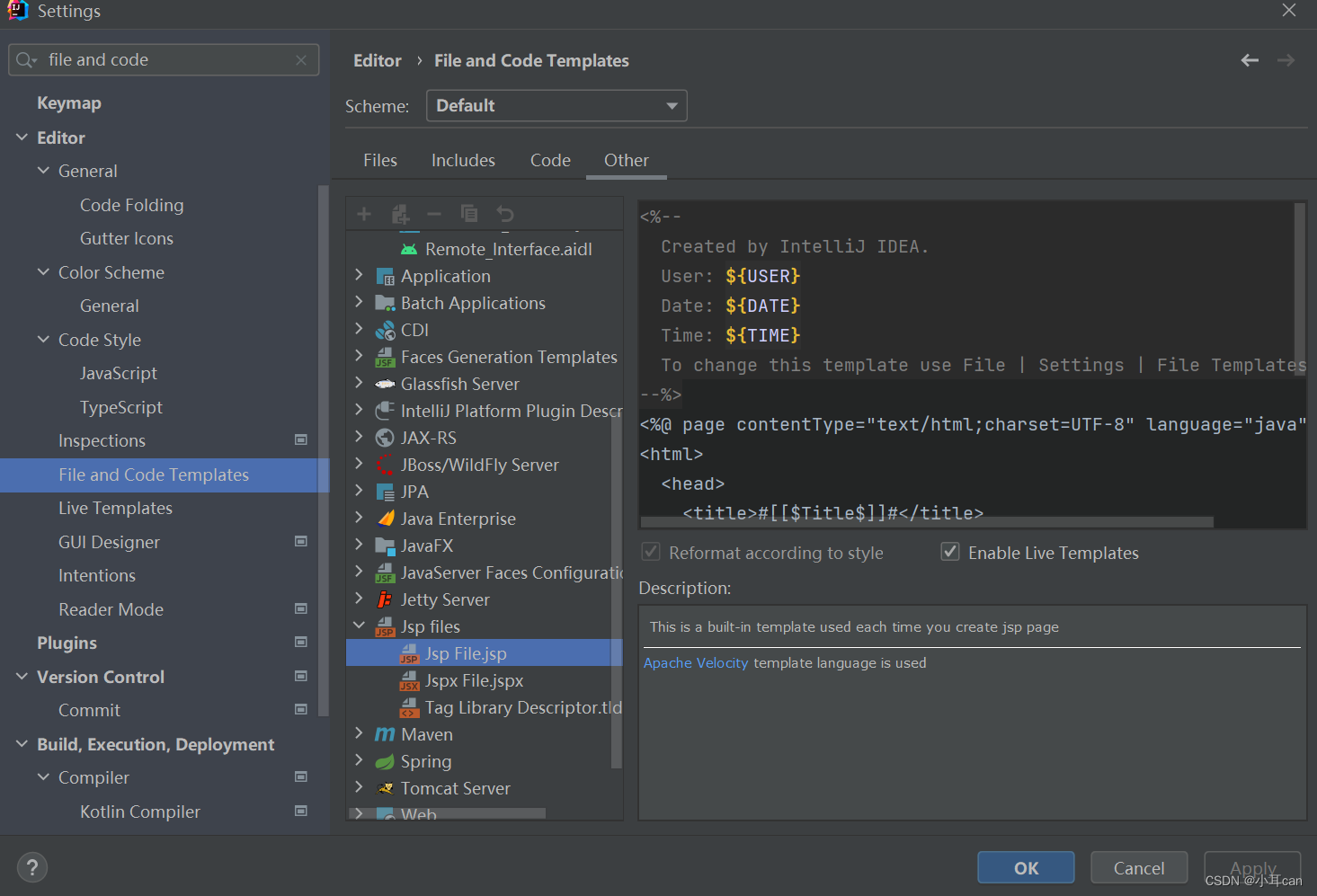Switch to the Code tab
Screen dimensions: 1317x896
(550, 160)
